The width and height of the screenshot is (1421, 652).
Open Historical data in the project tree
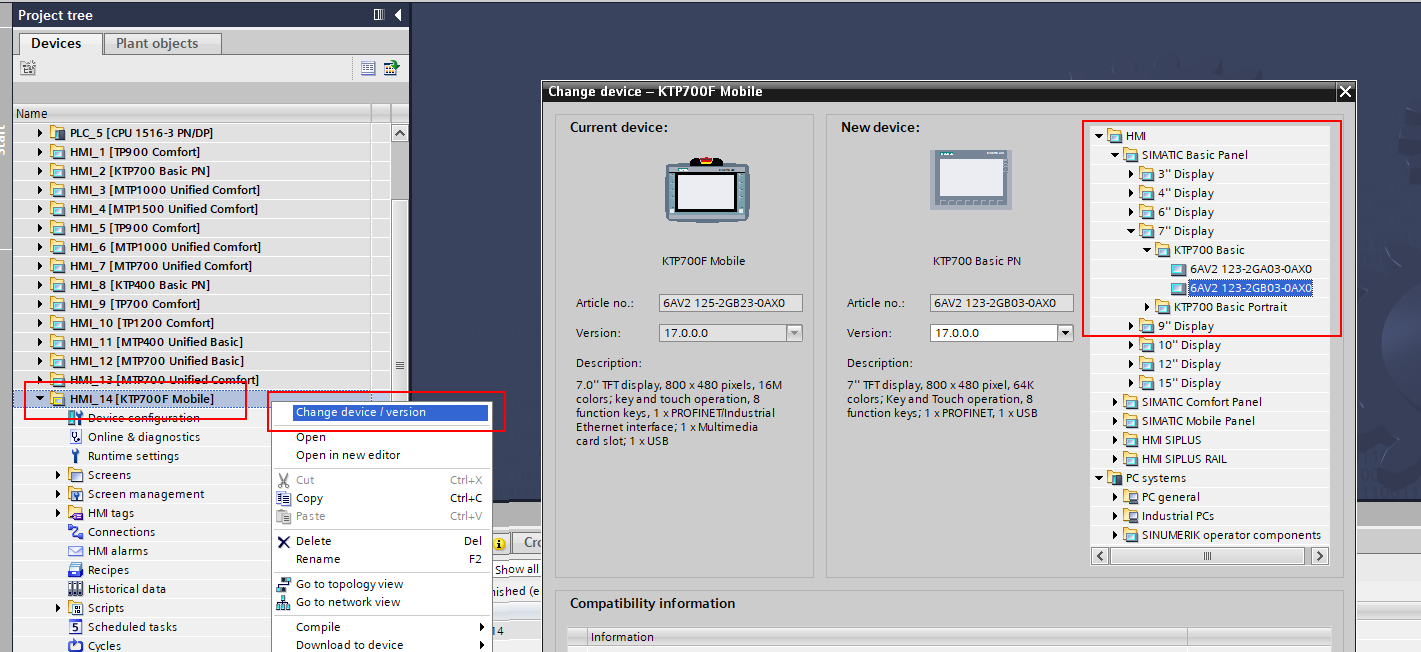pyautogui.click(x=126, y=589)
